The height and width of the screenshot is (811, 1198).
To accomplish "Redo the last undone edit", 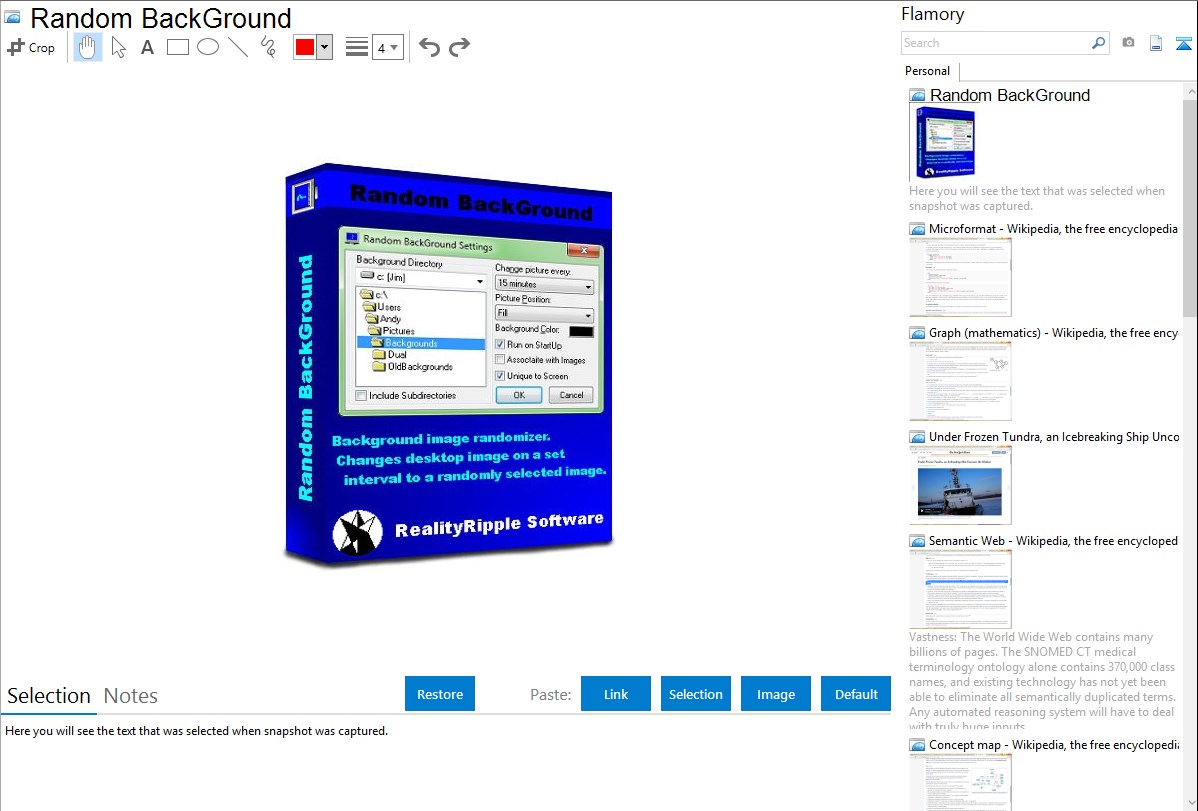I will tap(459, 47).
